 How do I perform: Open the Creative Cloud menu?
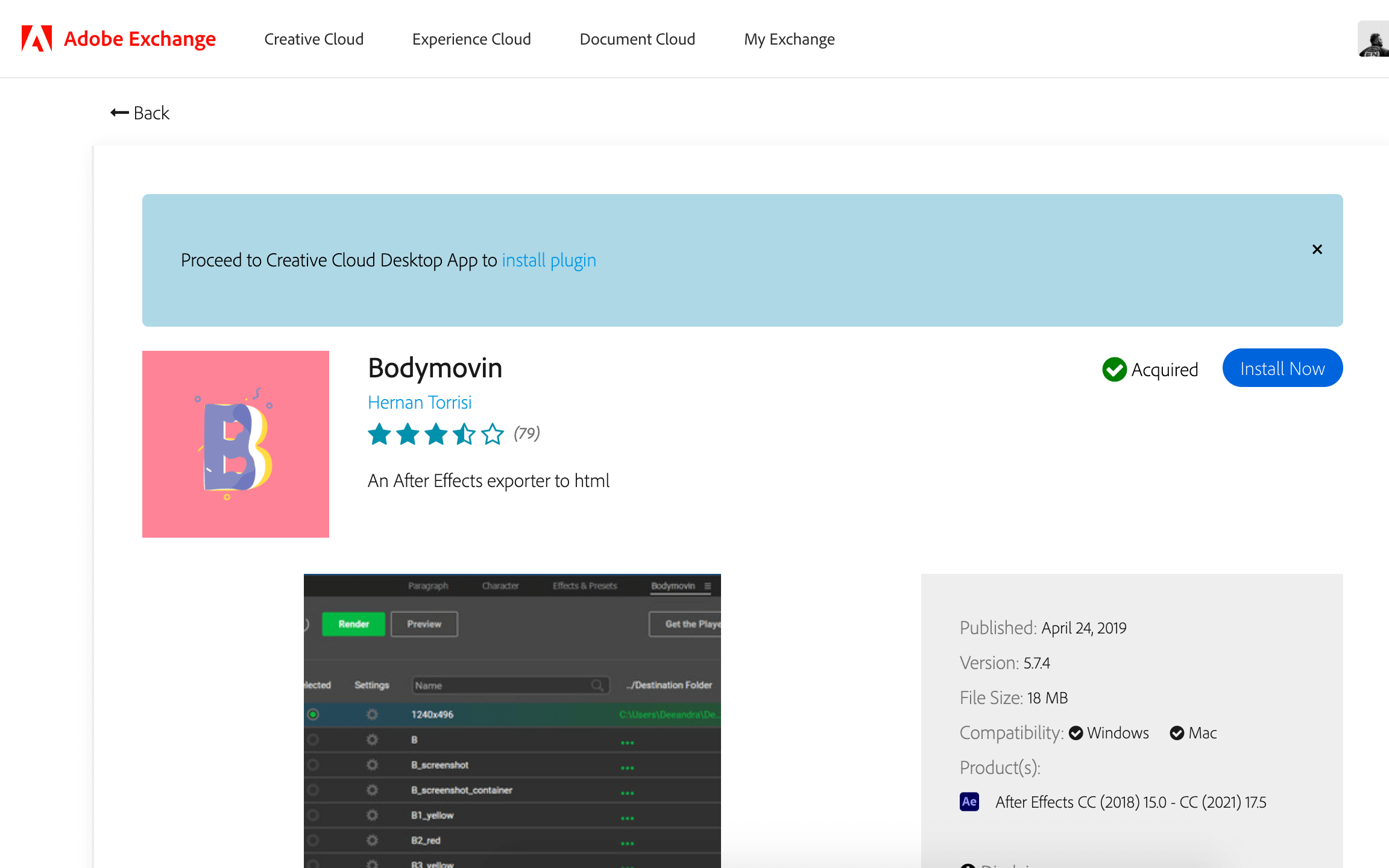click(313, 39)
